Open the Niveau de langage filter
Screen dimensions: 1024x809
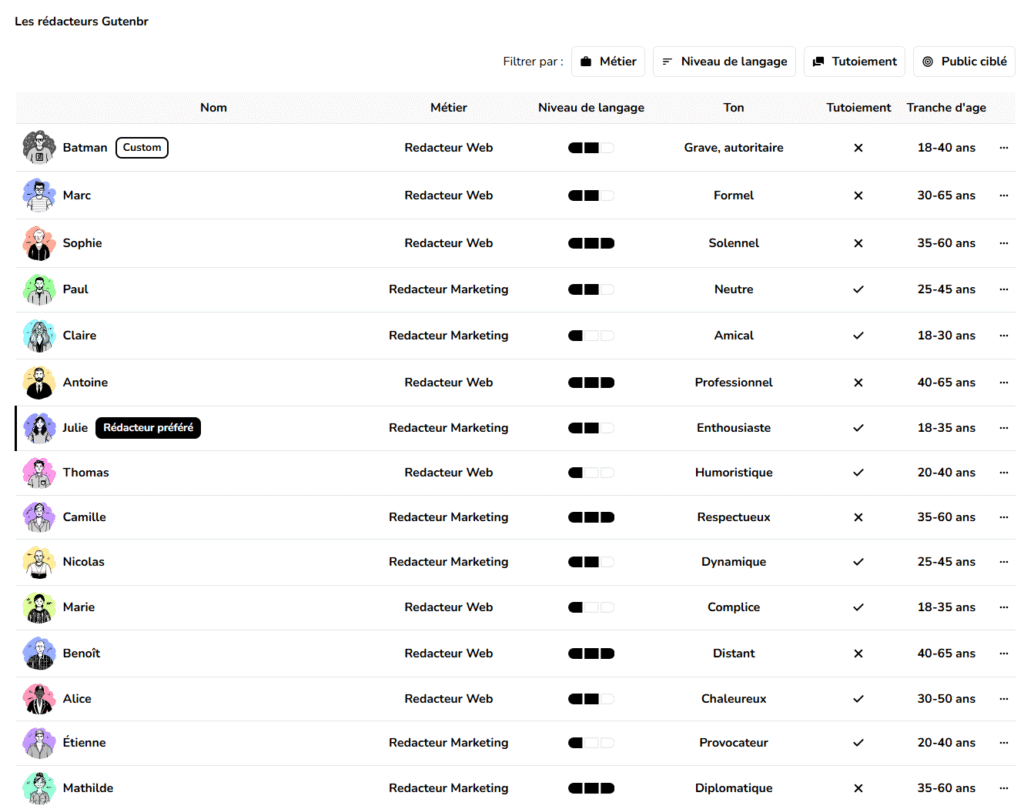[724, 61]
